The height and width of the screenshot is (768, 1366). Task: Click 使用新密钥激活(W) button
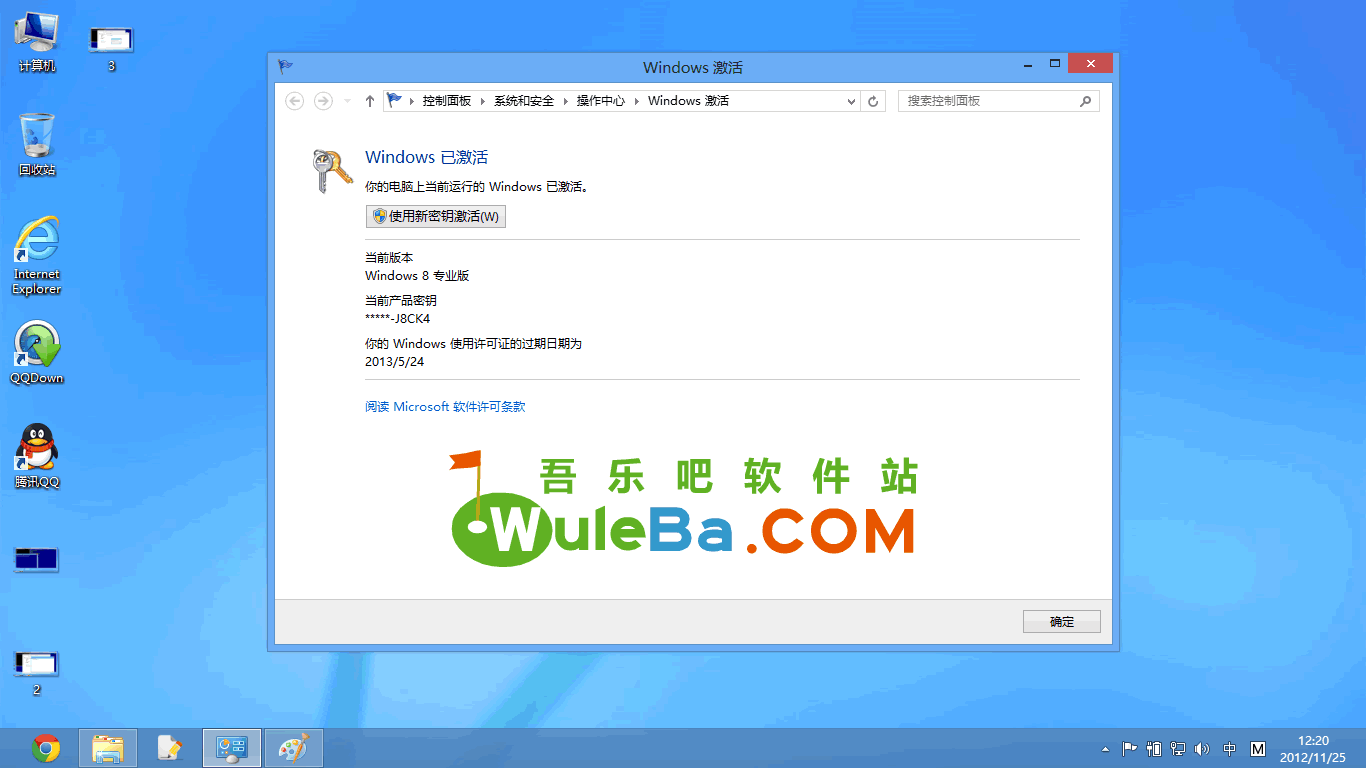point(435,216)
